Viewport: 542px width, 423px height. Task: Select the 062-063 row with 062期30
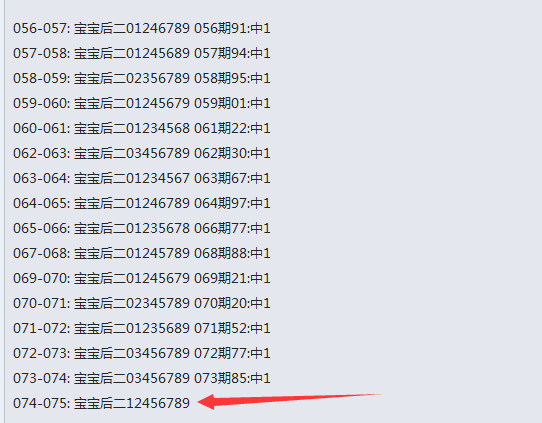click(142, 153)
